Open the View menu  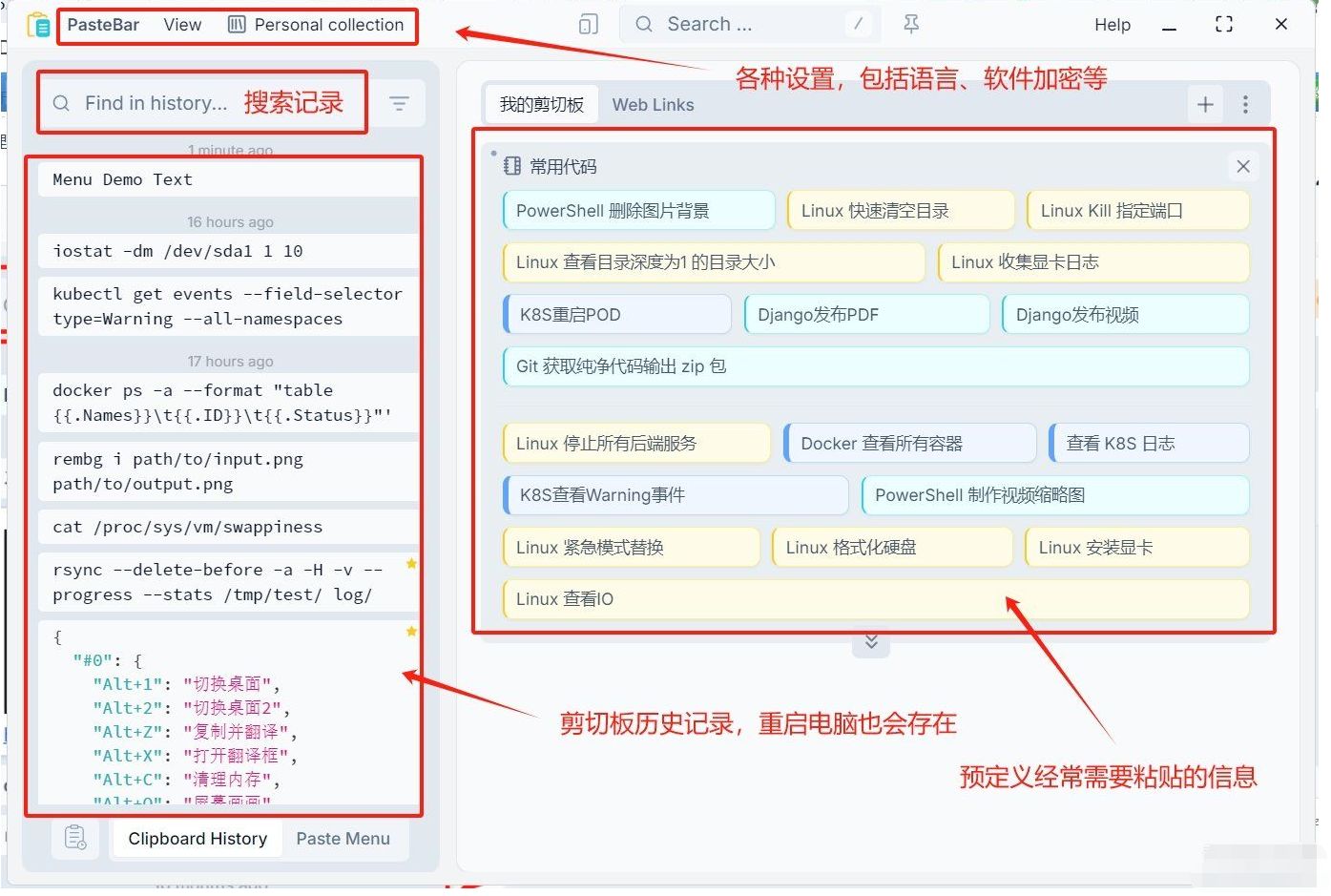(x=181, y=25)
